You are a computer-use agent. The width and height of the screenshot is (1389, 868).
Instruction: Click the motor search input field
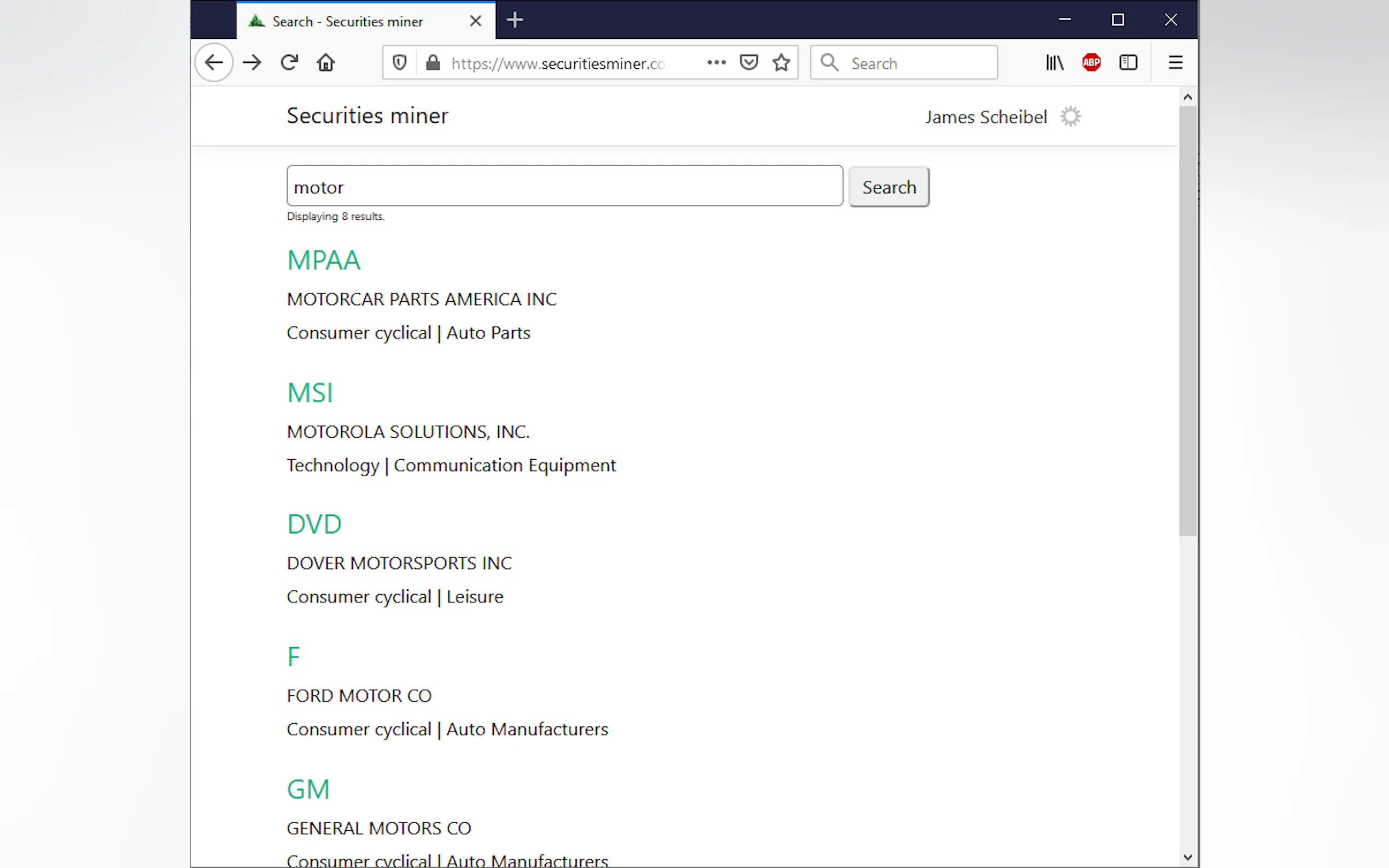[x=564, y=186]
